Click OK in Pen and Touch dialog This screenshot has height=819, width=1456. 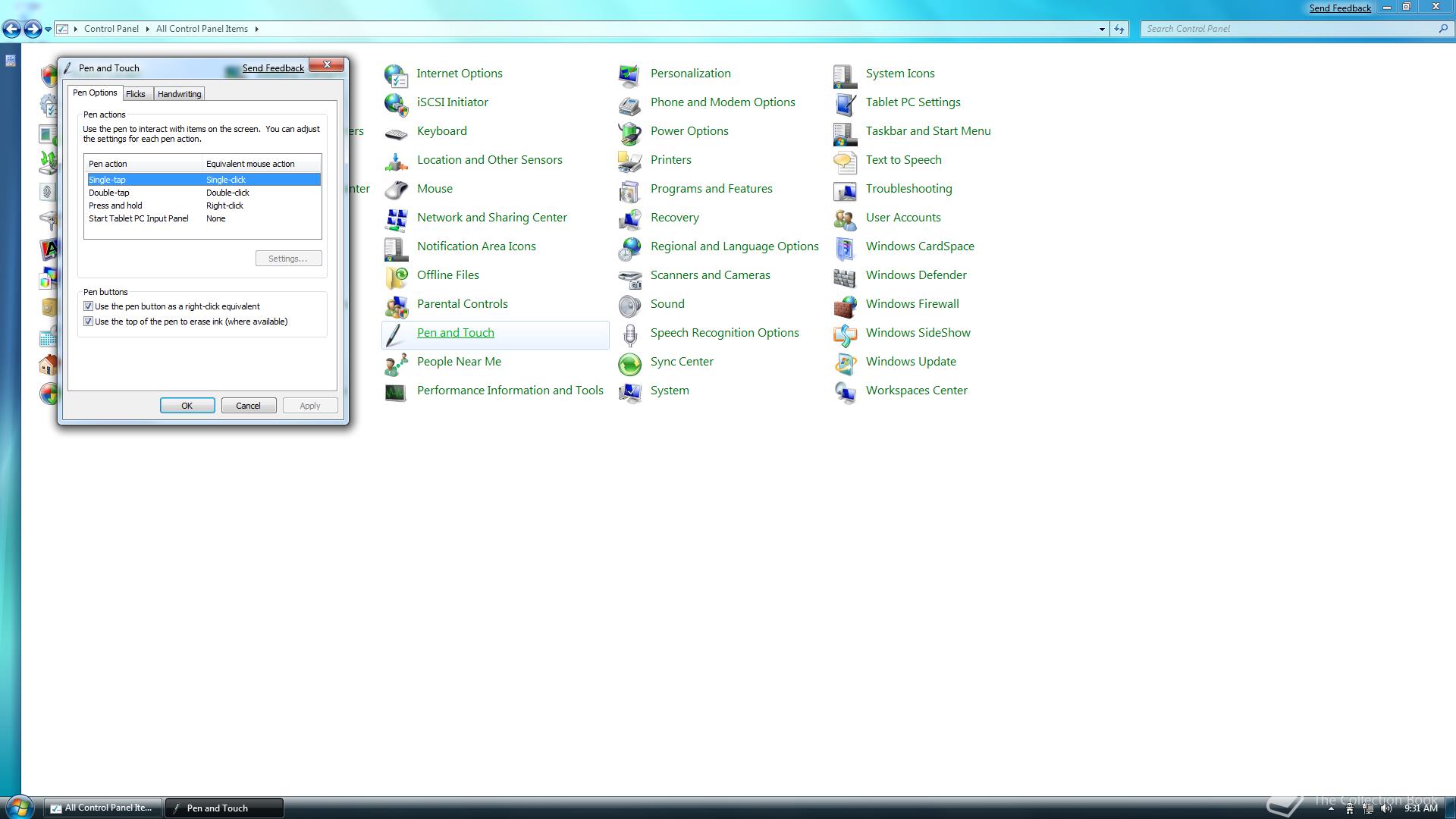187,406
